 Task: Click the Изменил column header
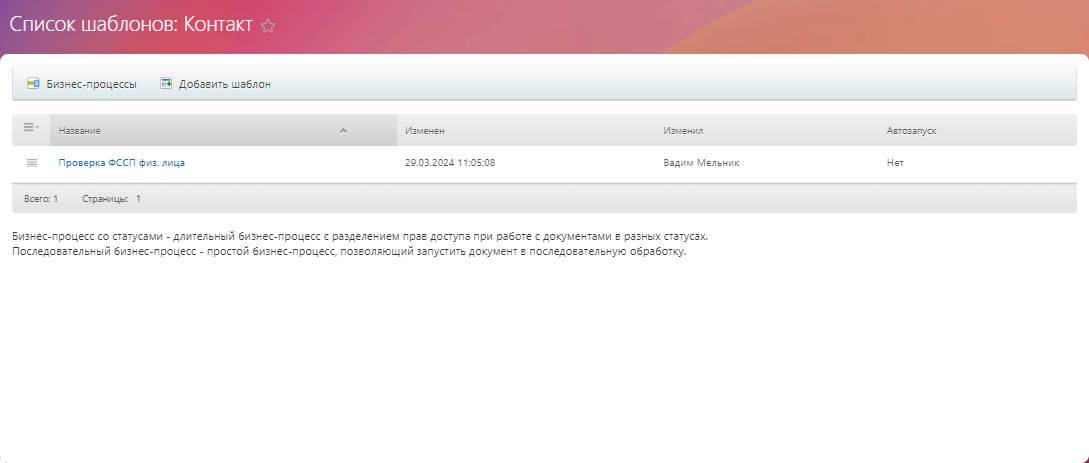click(683, 131)
